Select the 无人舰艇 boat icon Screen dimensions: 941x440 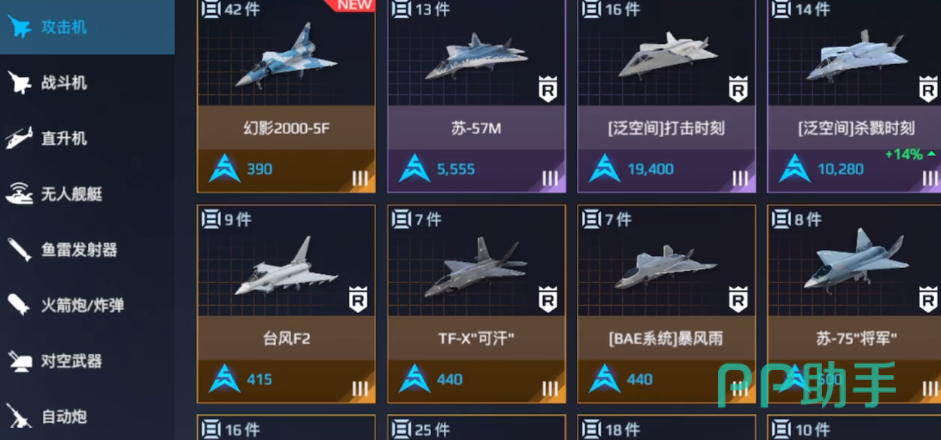pyautogui.click(x=19, y=194)
